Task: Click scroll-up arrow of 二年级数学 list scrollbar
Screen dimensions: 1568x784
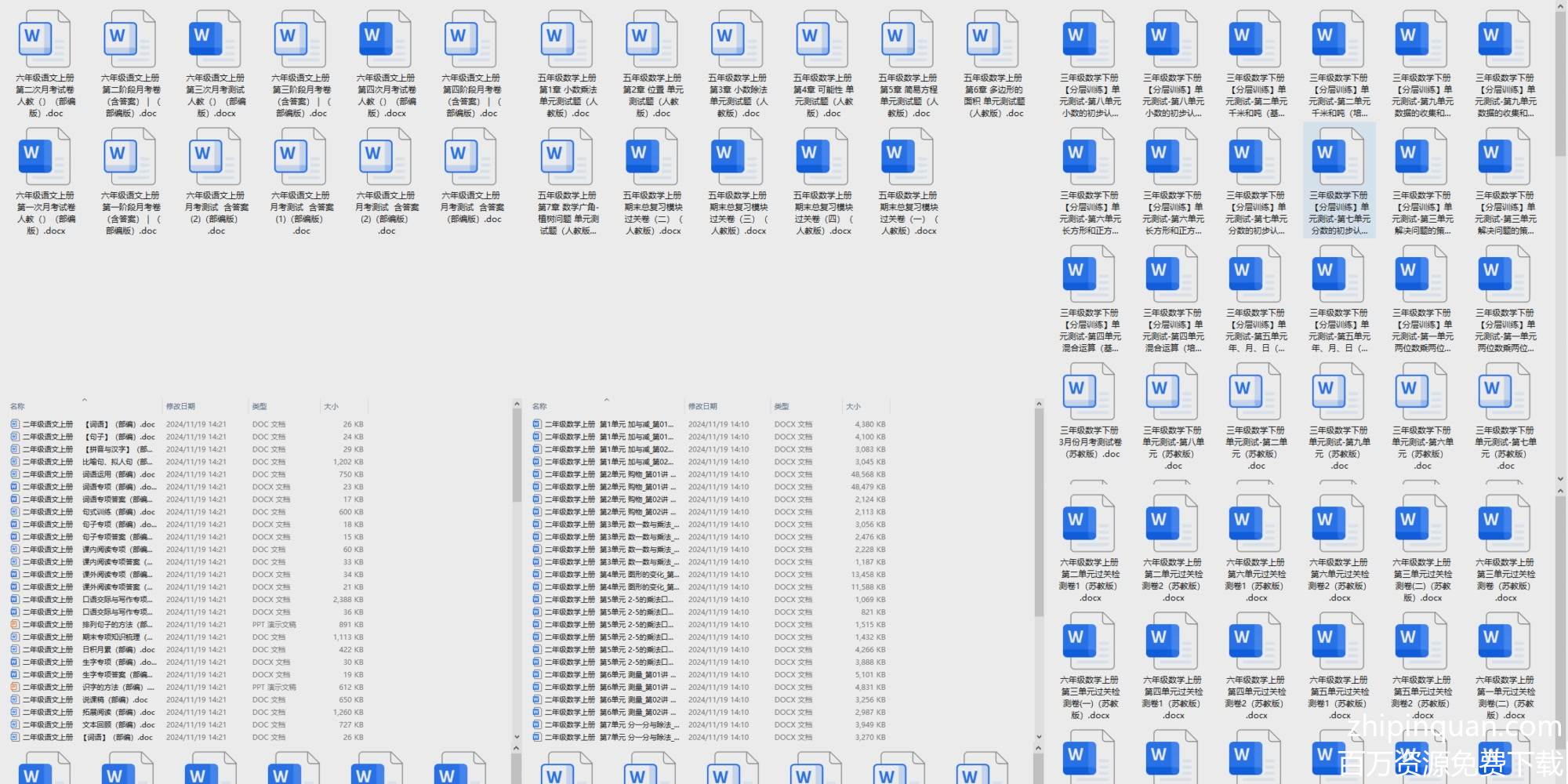Action: (x=1039, y=405)
